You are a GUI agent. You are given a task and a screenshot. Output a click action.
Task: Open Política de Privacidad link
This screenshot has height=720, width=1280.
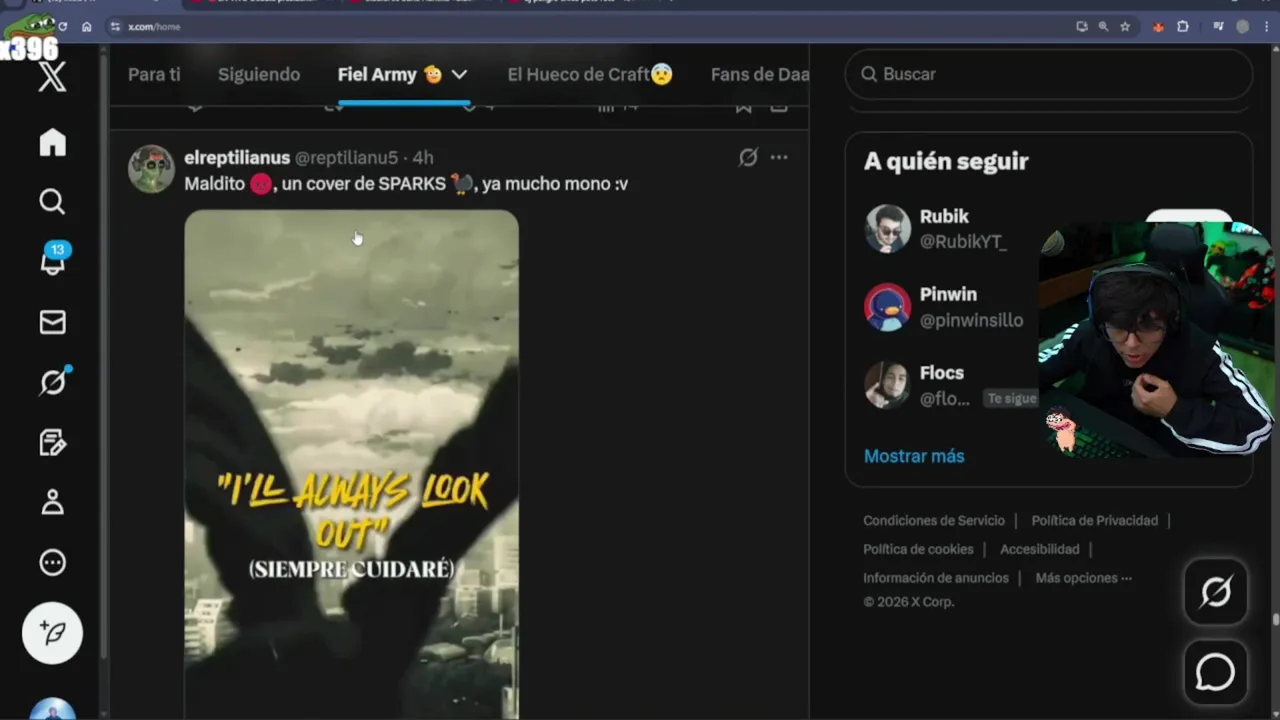(x=1094, y=521)
